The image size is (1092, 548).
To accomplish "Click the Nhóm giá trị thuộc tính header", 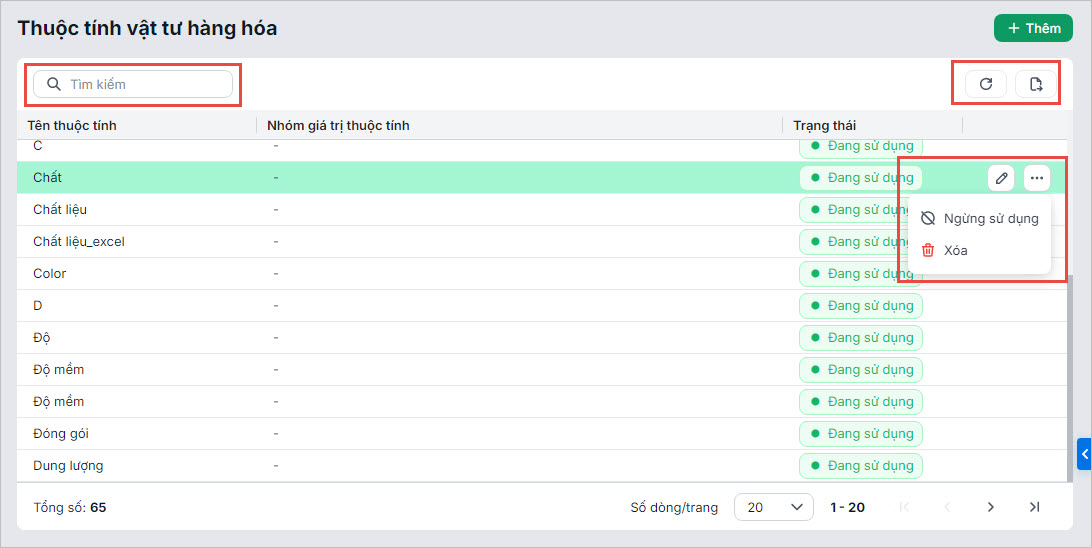I will click(x=339, y=125).
